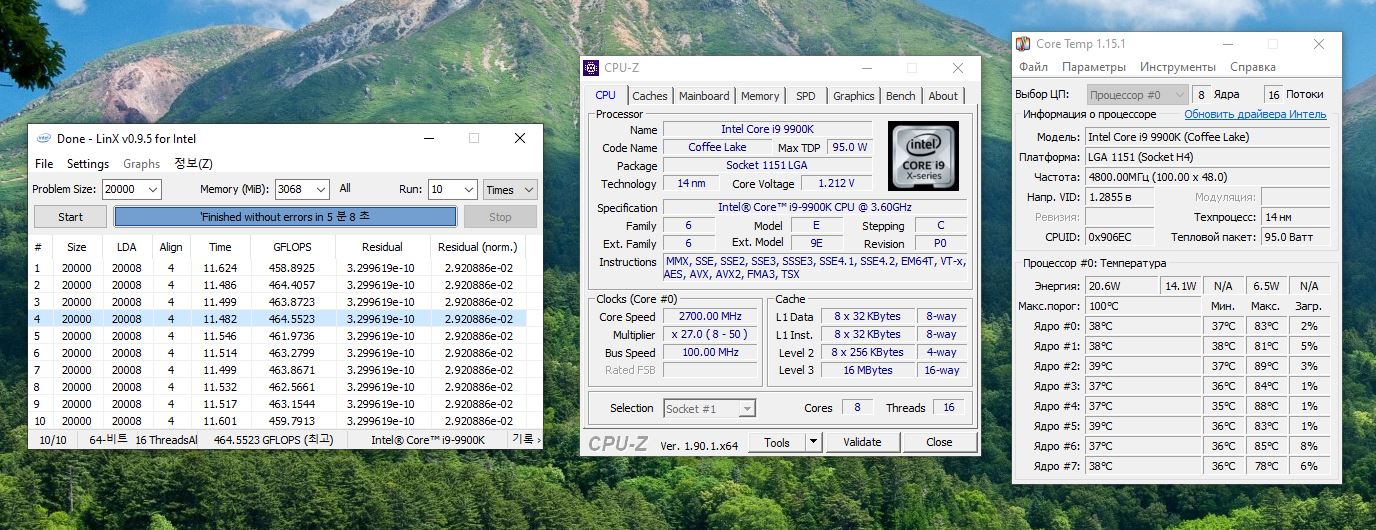Click the Обновить драйвера Интель link
The width and height of the screenshot is (1376, 530).
(x=1255, y=114)
